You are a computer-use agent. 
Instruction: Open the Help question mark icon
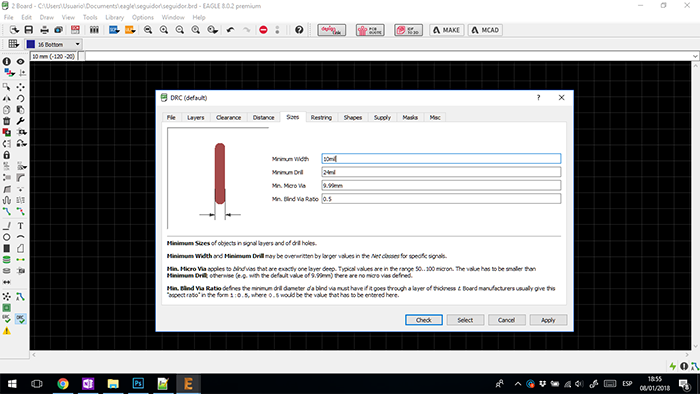coord(299,30)
